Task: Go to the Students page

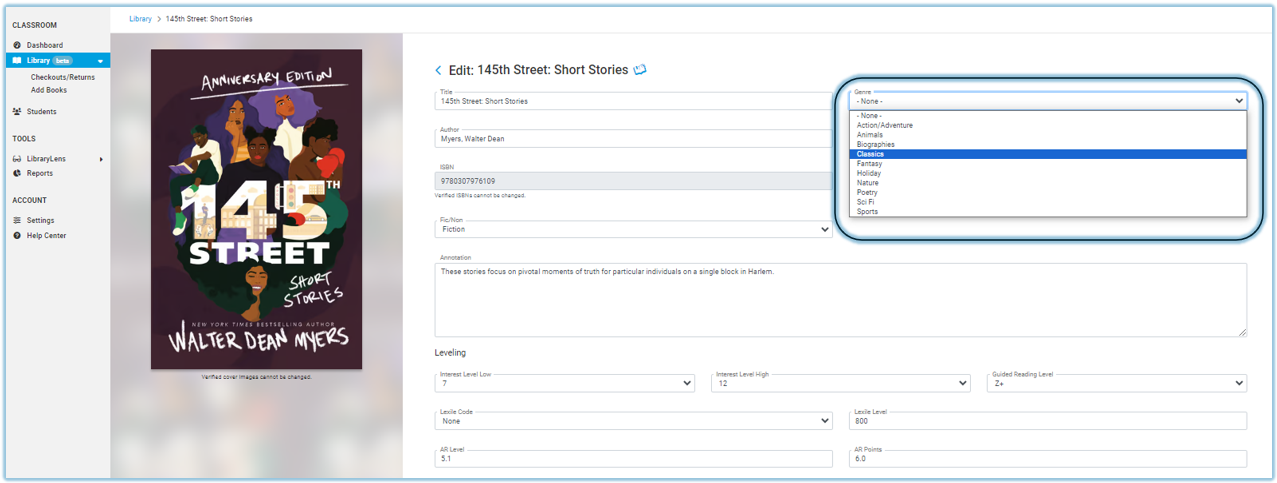Action: (x=42, y=111)
